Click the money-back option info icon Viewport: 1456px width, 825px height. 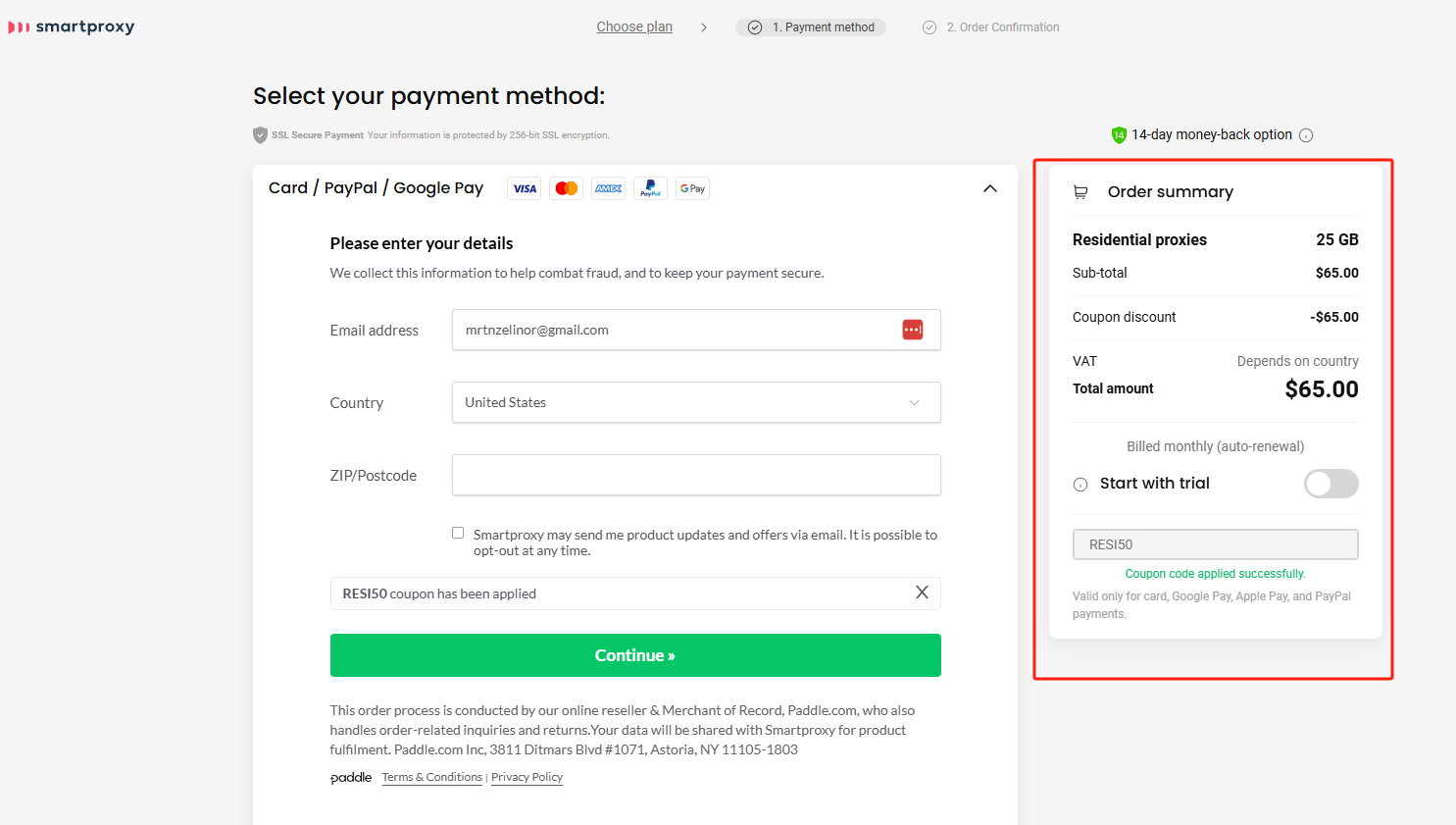pyautogui.click(x=1306, y=135)
